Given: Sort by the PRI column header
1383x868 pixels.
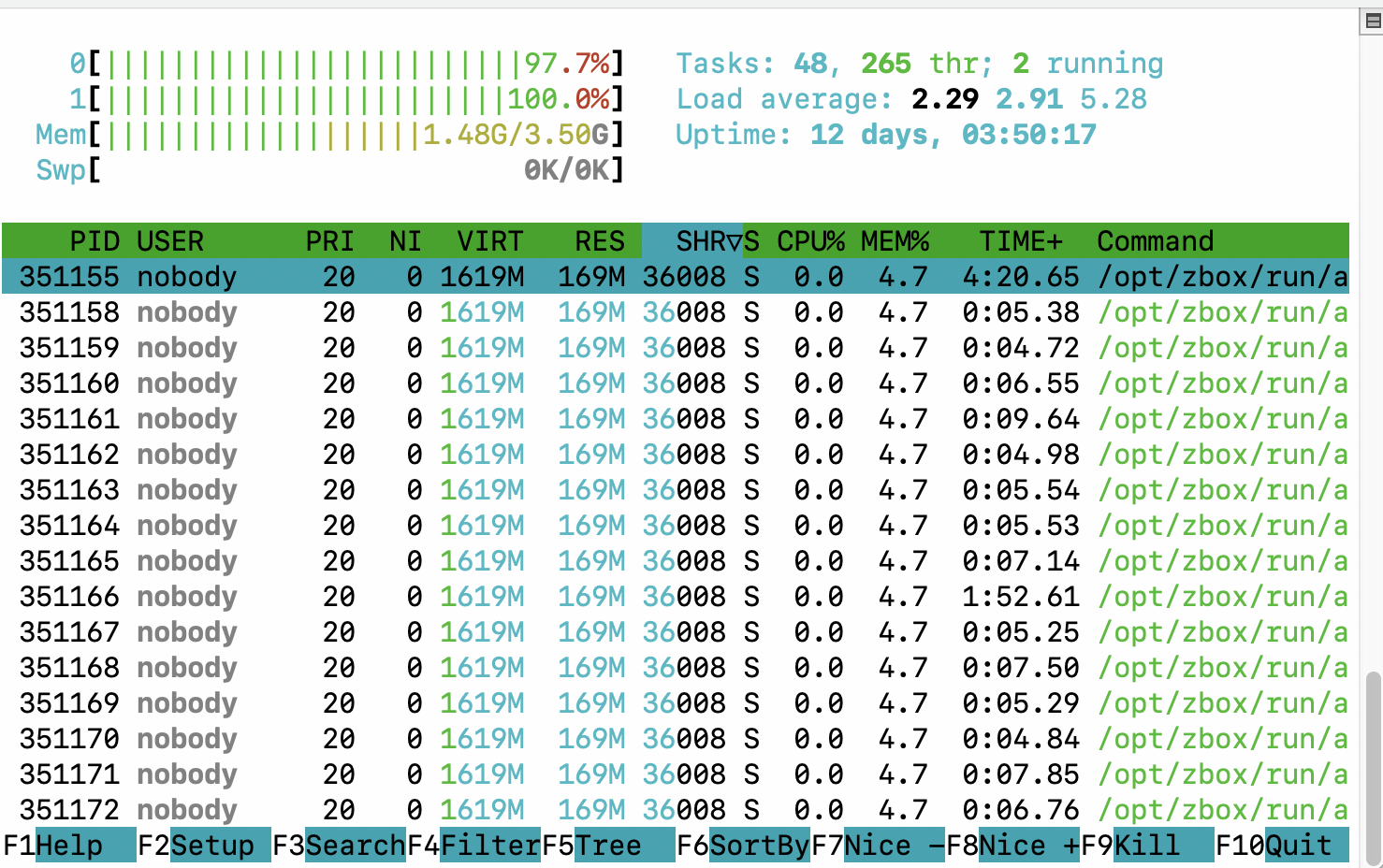Looking at the screenshot, I should click(x=330, y=241).
